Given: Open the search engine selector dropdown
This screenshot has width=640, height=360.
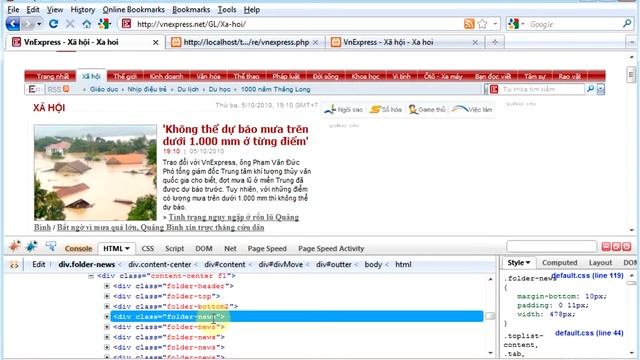Looking at the screenshot, I should click(523, 24).
